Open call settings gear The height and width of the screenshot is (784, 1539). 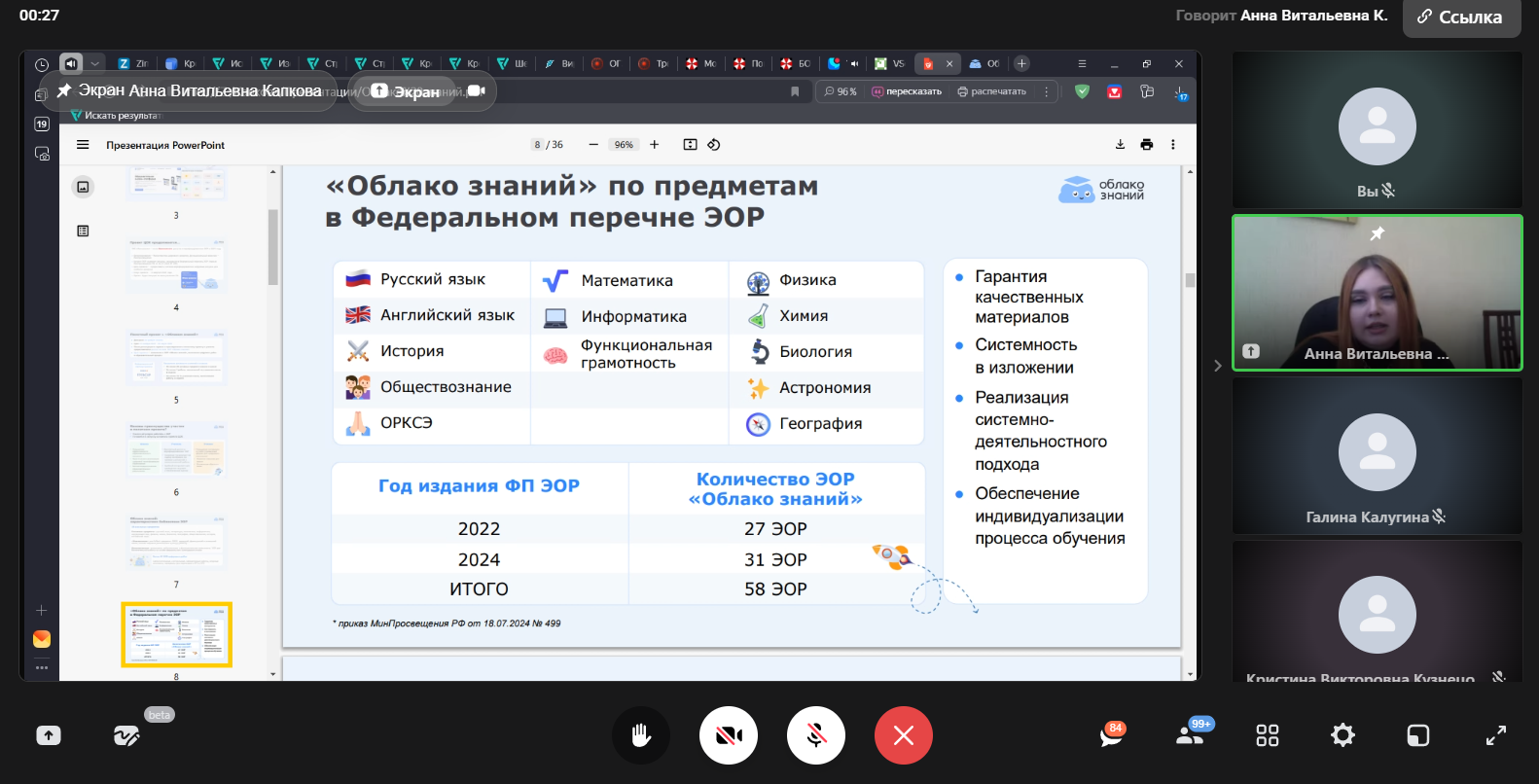pos(1342,735)
